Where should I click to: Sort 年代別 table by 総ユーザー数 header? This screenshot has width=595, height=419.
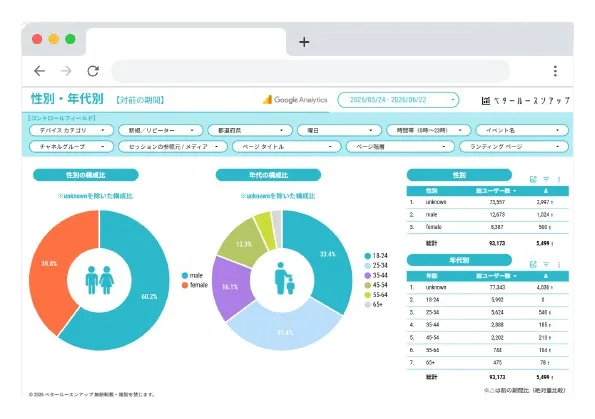[496, 276]
